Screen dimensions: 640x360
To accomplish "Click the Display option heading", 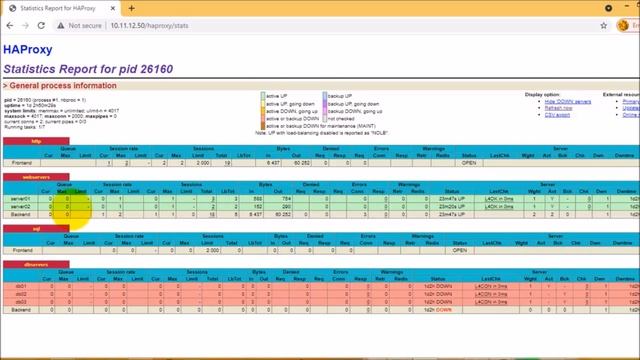I will click(542, 94).
